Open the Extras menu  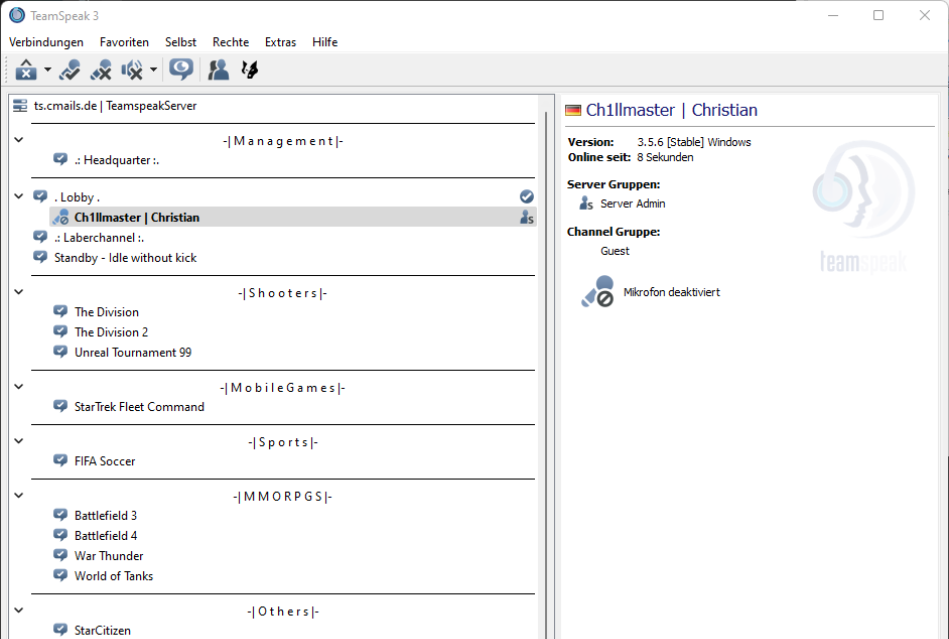point(280,42)
